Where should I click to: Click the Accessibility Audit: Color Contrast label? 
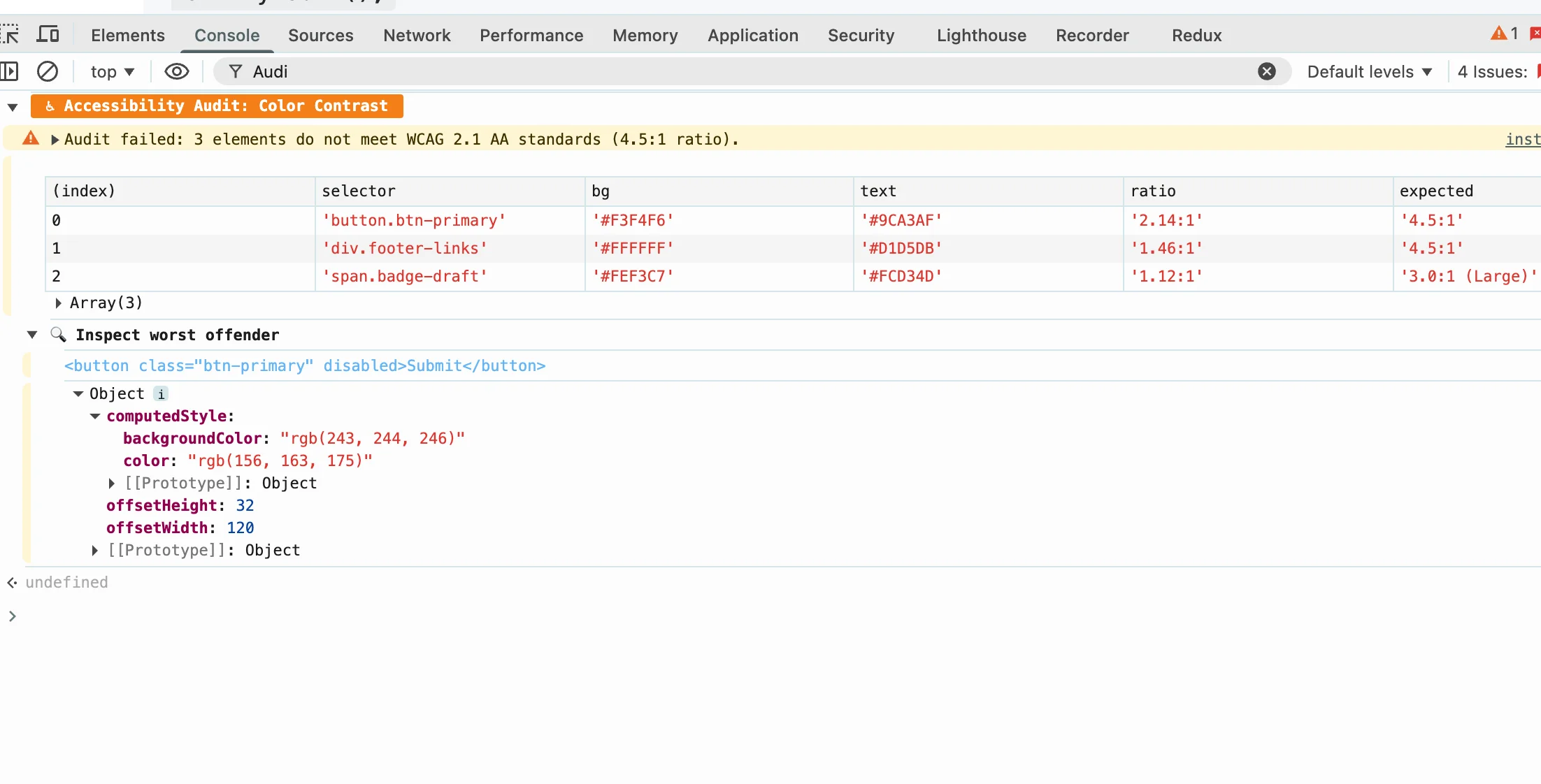[217, 106]
